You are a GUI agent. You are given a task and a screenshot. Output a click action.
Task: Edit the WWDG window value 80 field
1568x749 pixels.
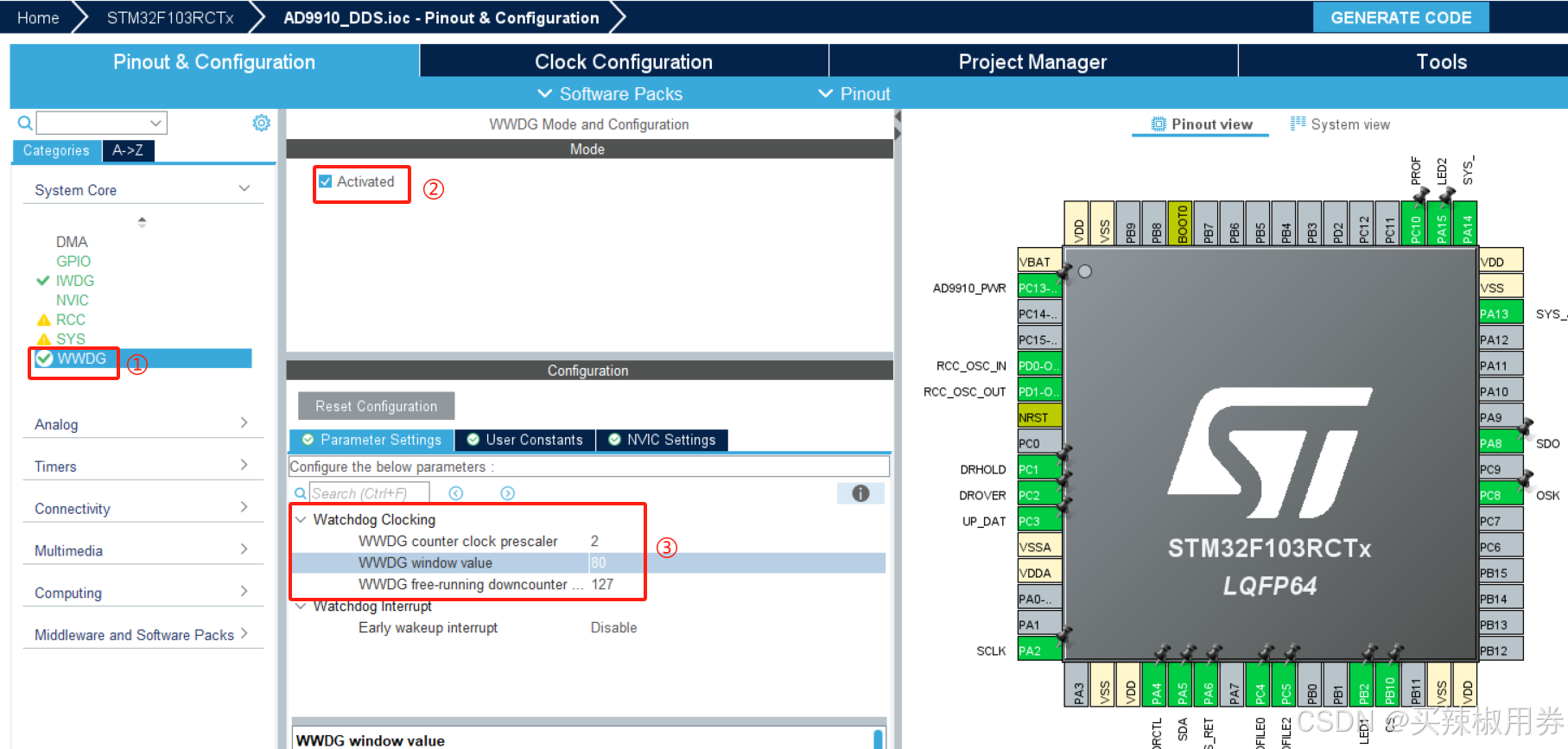[x=737, y=562]
